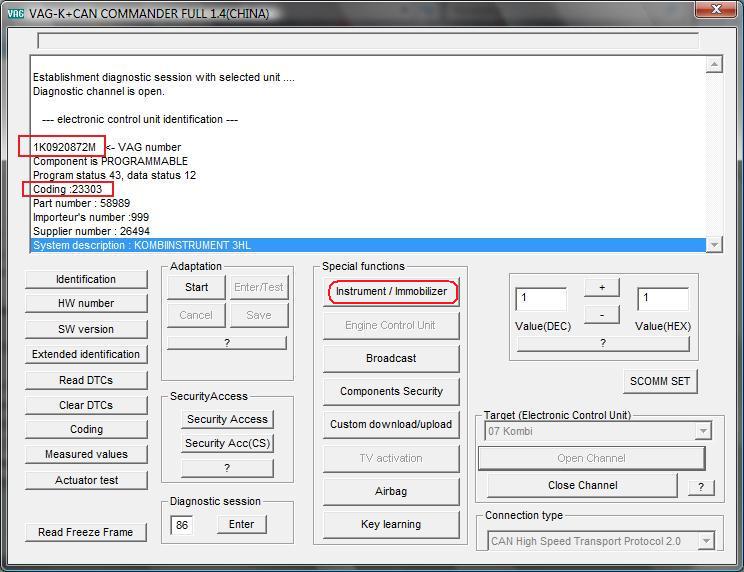Click the Diagnostic session number field

coord(182,525)
